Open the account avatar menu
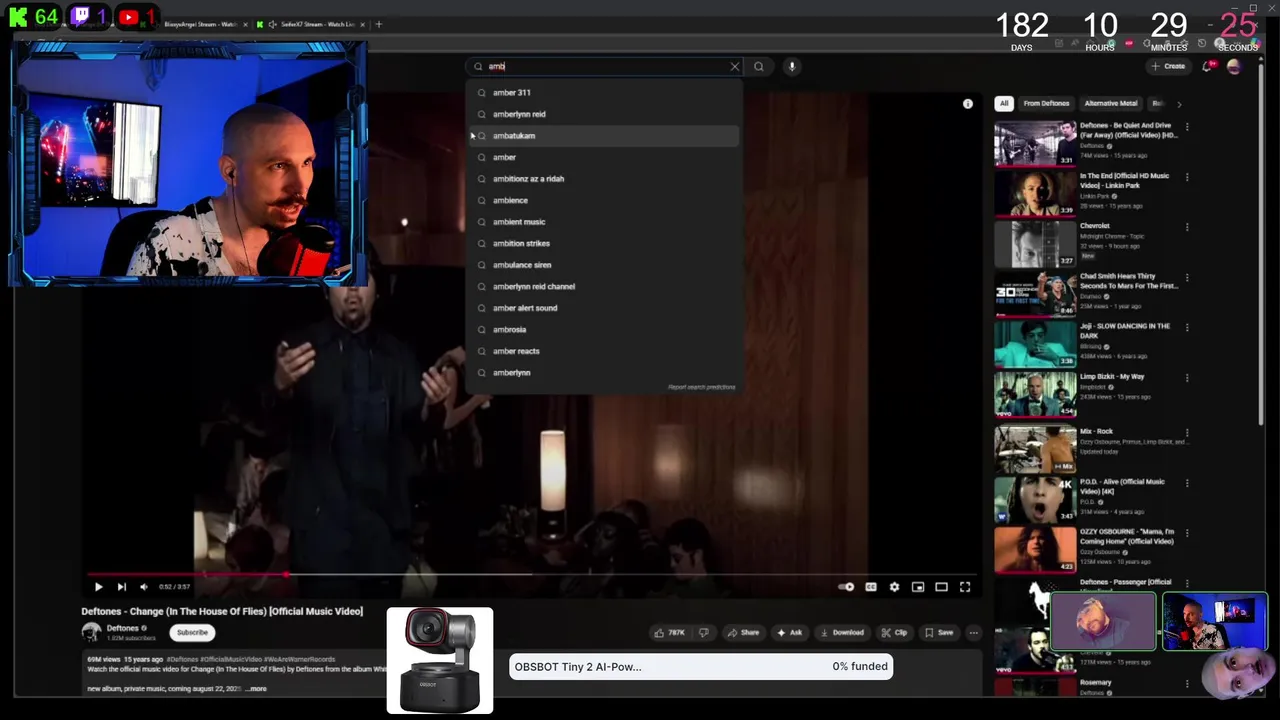 [1234, 66]
